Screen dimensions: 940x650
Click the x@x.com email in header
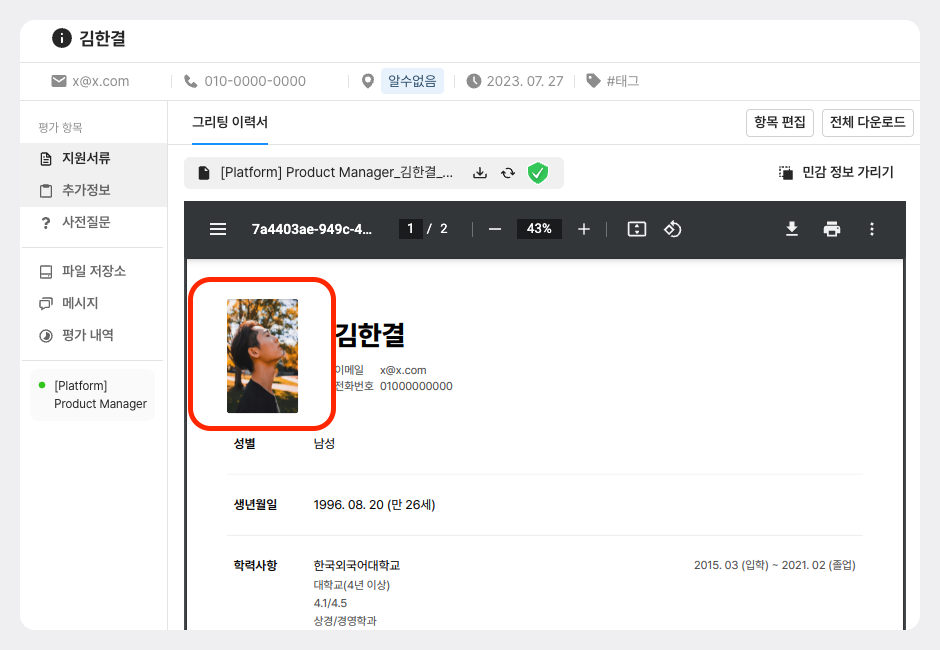pyautogui.click(x=101, y=81)
